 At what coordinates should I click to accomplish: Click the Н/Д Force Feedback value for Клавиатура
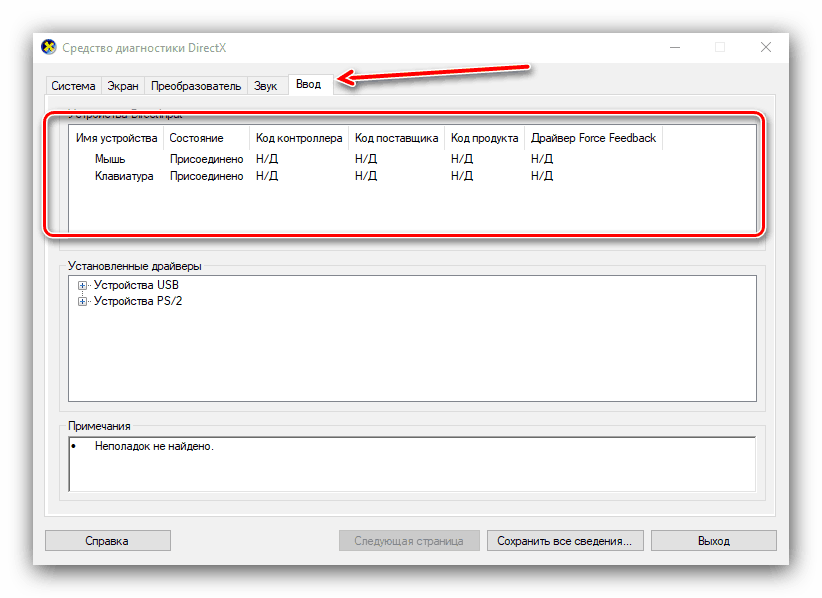point(542,176)
